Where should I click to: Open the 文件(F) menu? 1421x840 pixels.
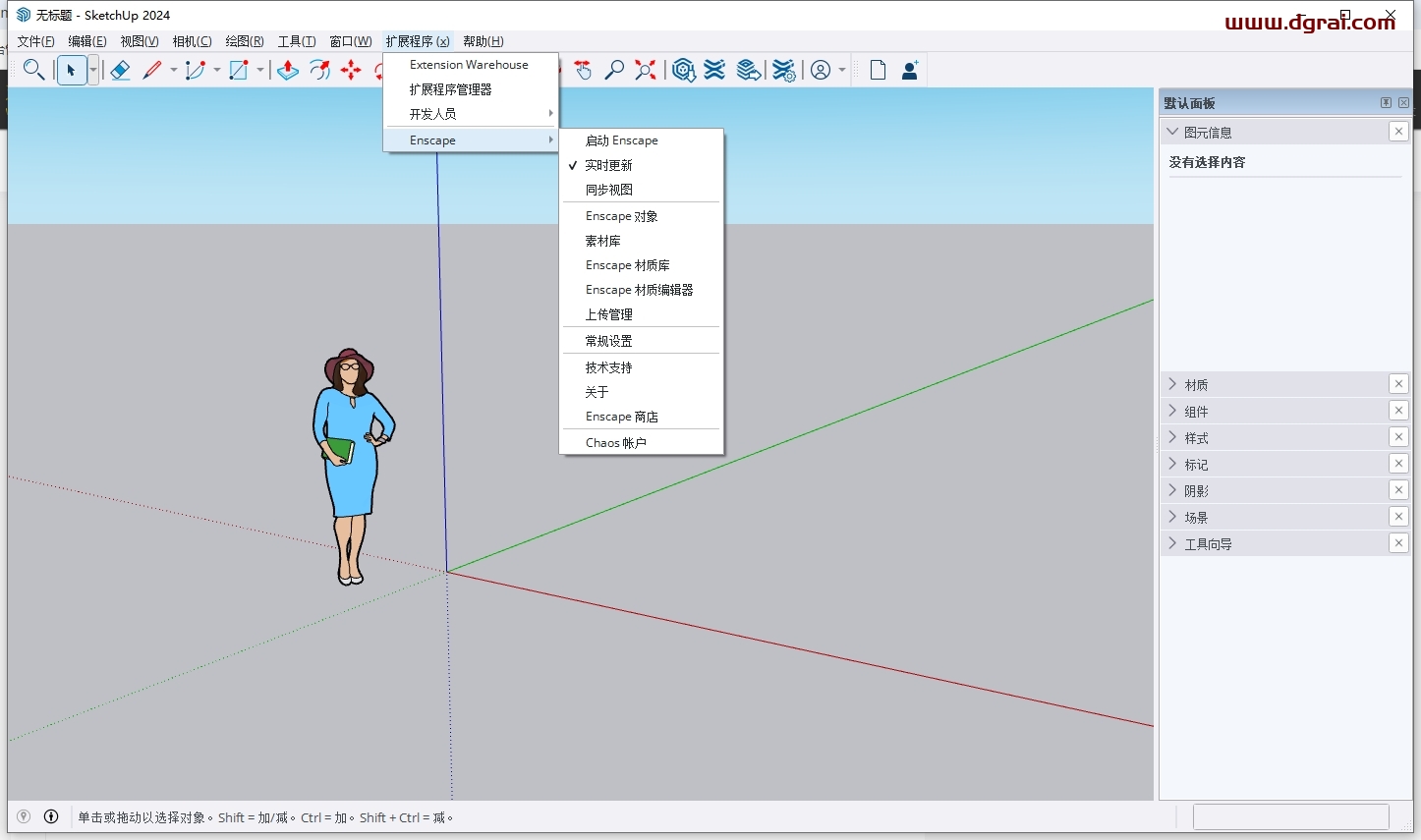pos(35,41)
